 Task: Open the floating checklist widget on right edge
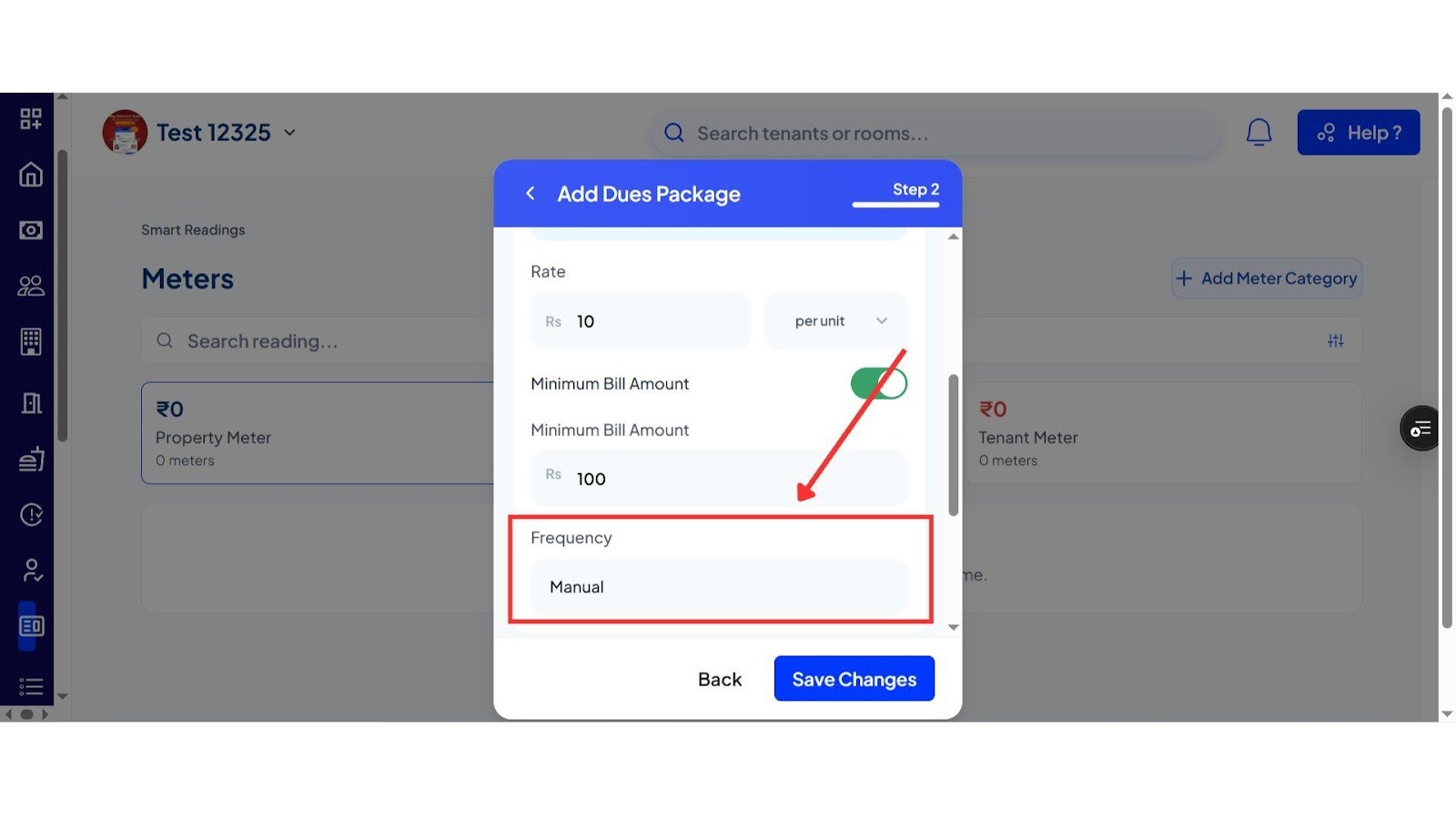[x=1420, y=429]
